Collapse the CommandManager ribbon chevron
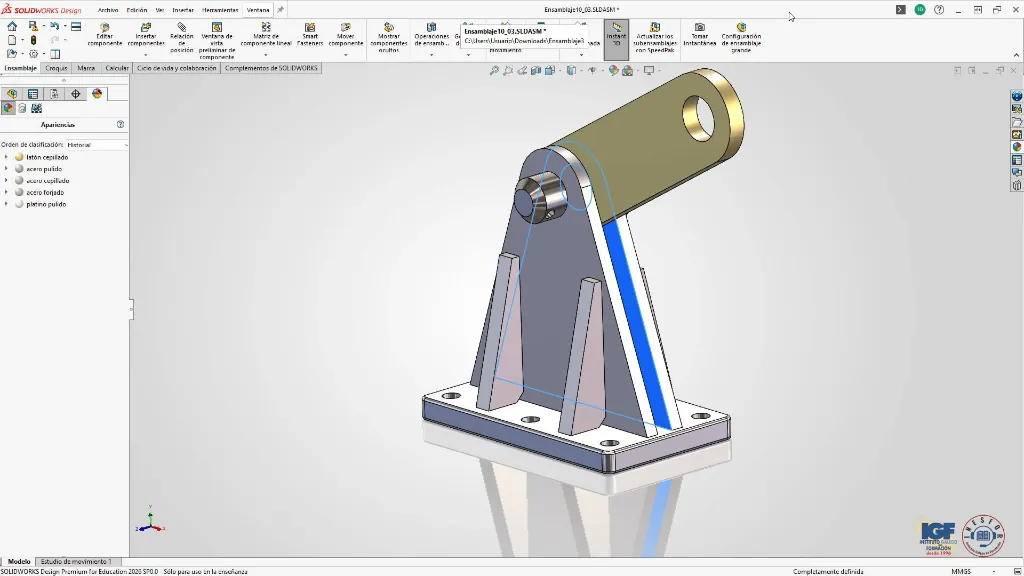The height and width of the screenshot is (576, 1024). click(x=1016, y=56)
